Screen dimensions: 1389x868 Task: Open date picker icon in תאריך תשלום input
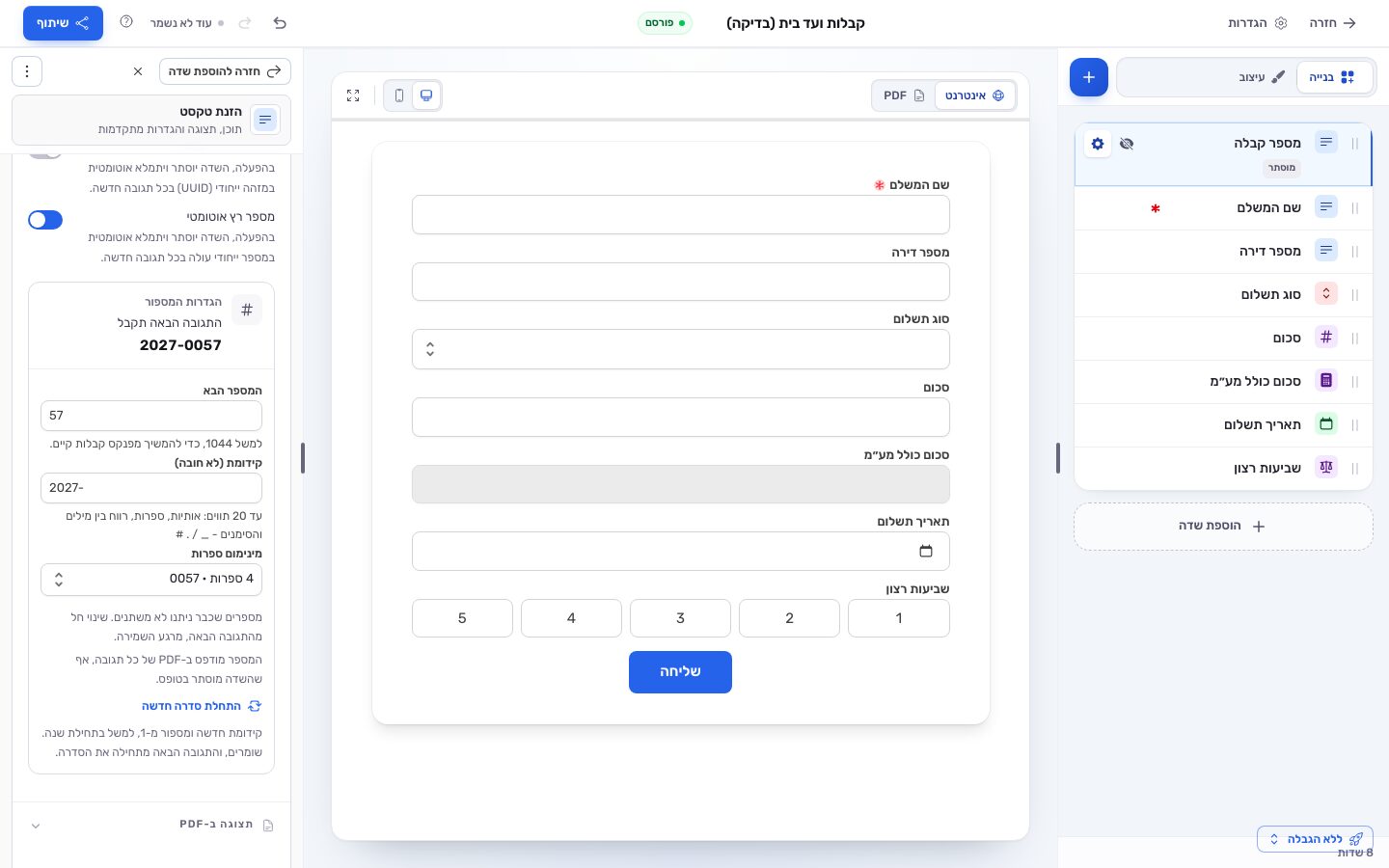926,552
